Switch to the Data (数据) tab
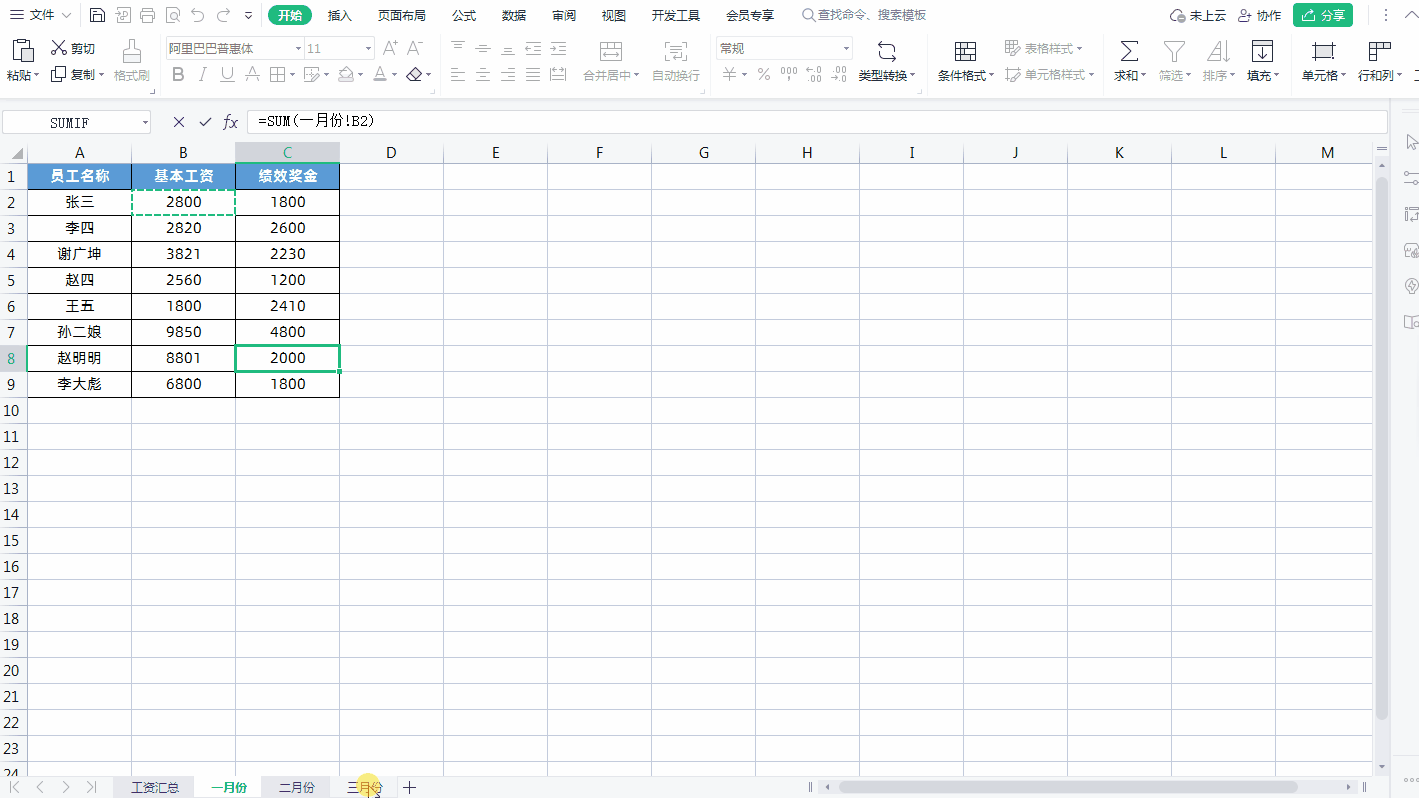The image size is (1419, 798). [x=514, y=15]
